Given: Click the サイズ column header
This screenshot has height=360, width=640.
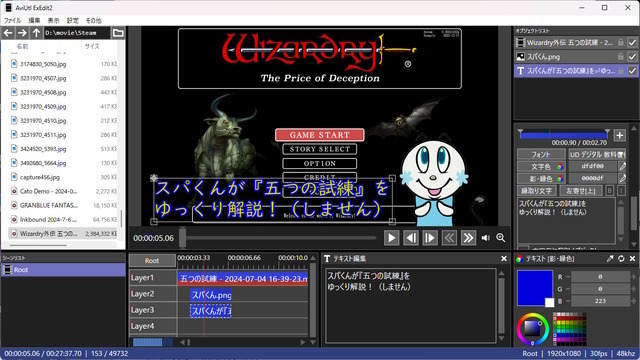Looking at the screenshot, I should [92, 46].
